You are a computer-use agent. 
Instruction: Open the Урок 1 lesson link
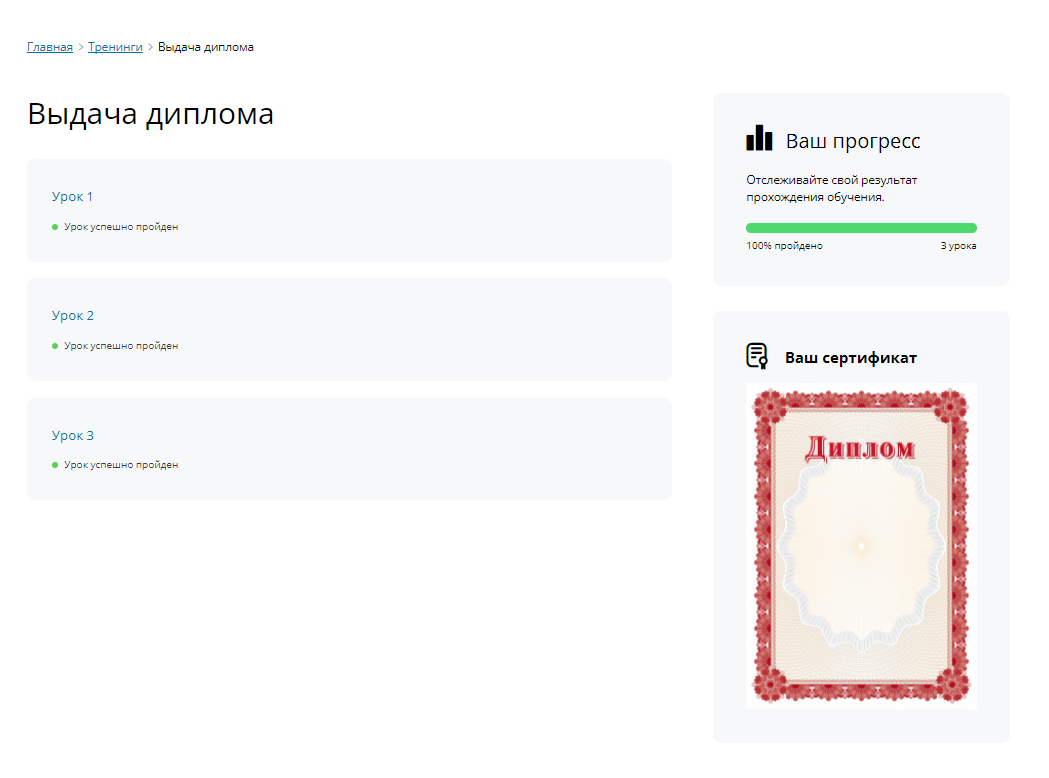click(x=72, y=197)
